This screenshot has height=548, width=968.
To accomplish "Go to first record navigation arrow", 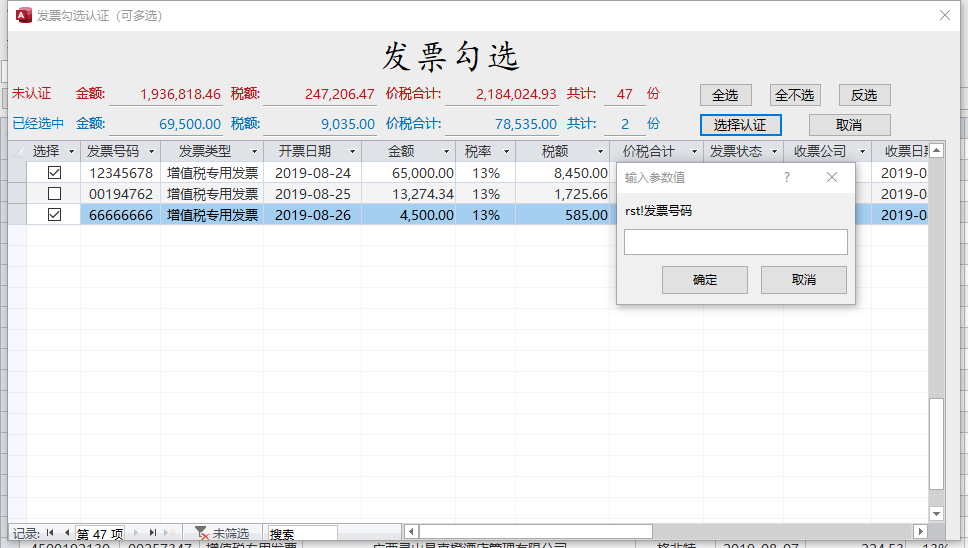I will 50,533.
